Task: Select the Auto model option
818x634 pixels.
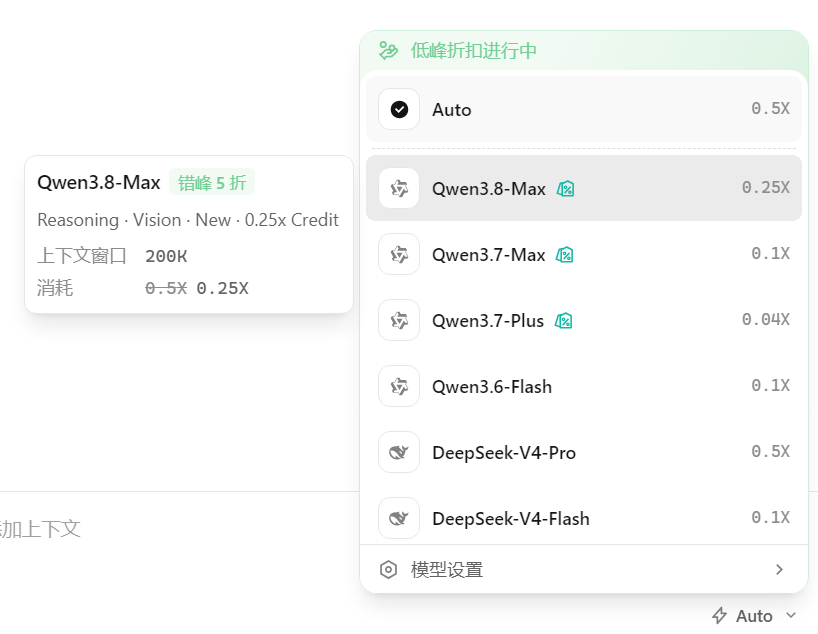Action: (x=584, y=109)
